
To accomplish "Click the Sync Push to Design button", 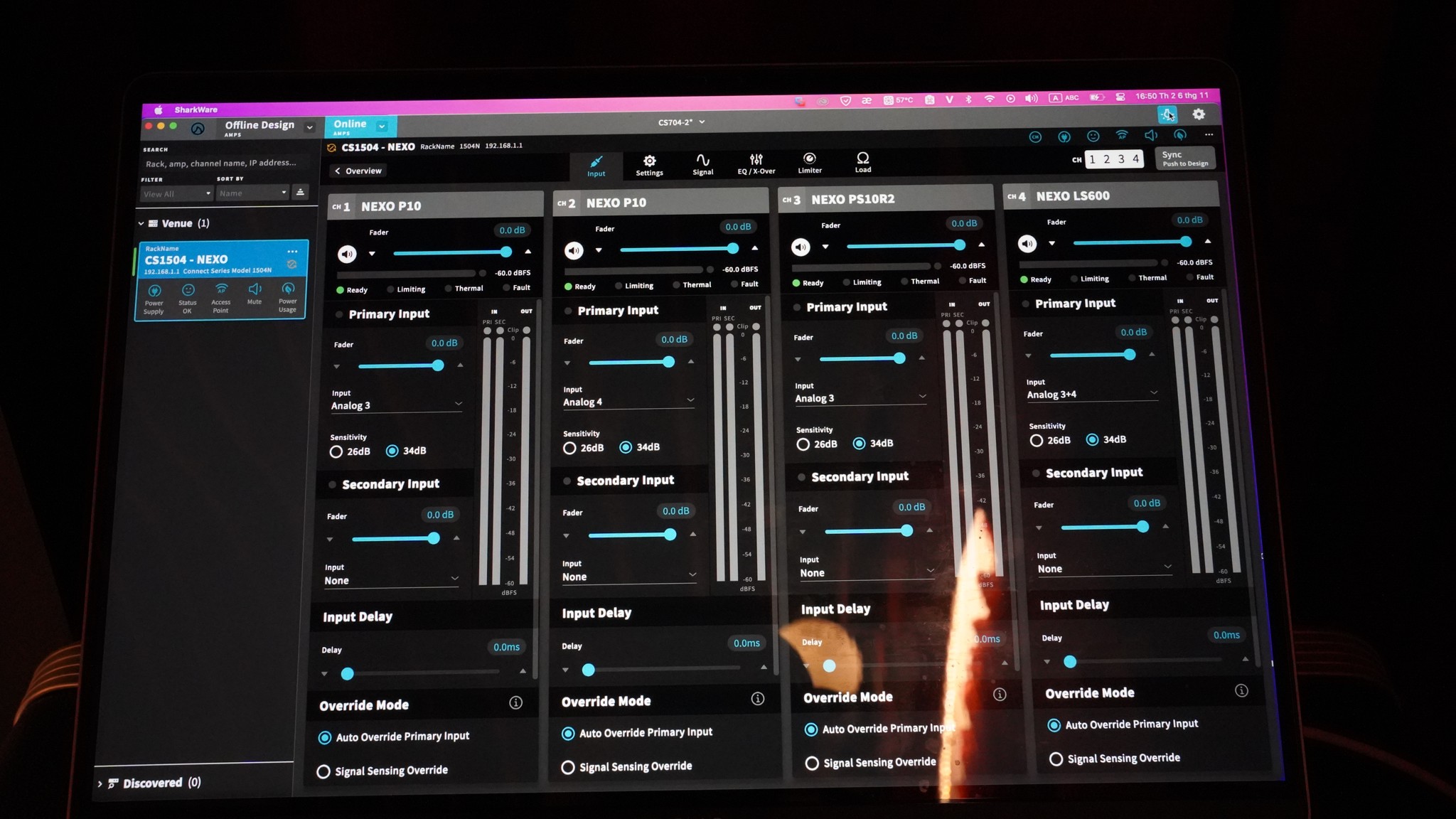I will tap(1184, 159).
